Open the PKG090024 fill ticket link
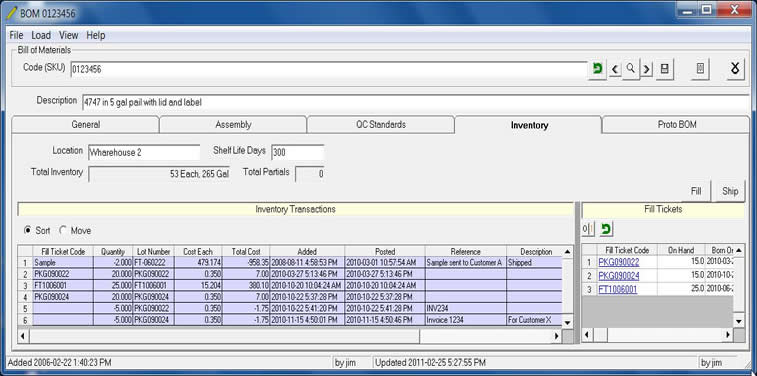Viewport: 757px width, 376px height. (x=618, y=276)
